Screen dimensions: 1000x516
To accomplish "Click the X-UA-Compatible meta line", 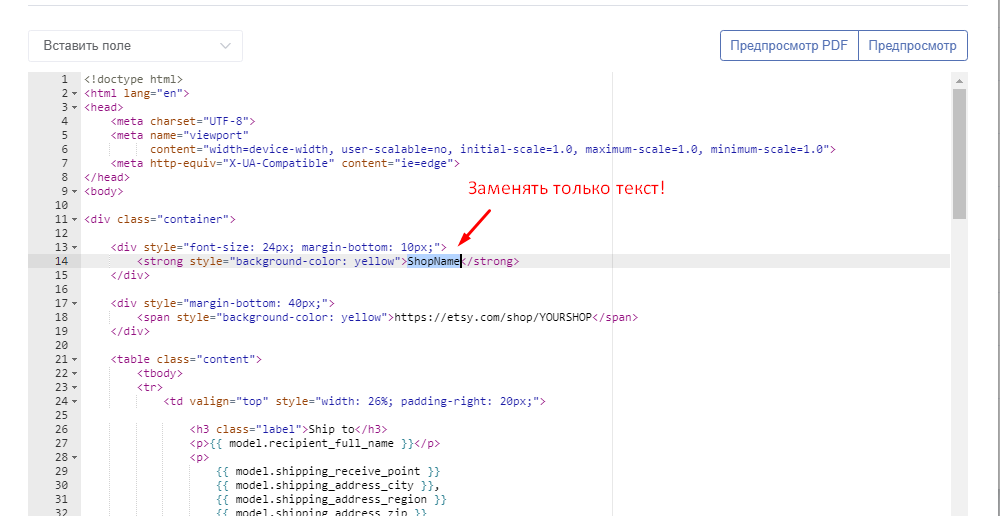I will click(x=285, y=164).
